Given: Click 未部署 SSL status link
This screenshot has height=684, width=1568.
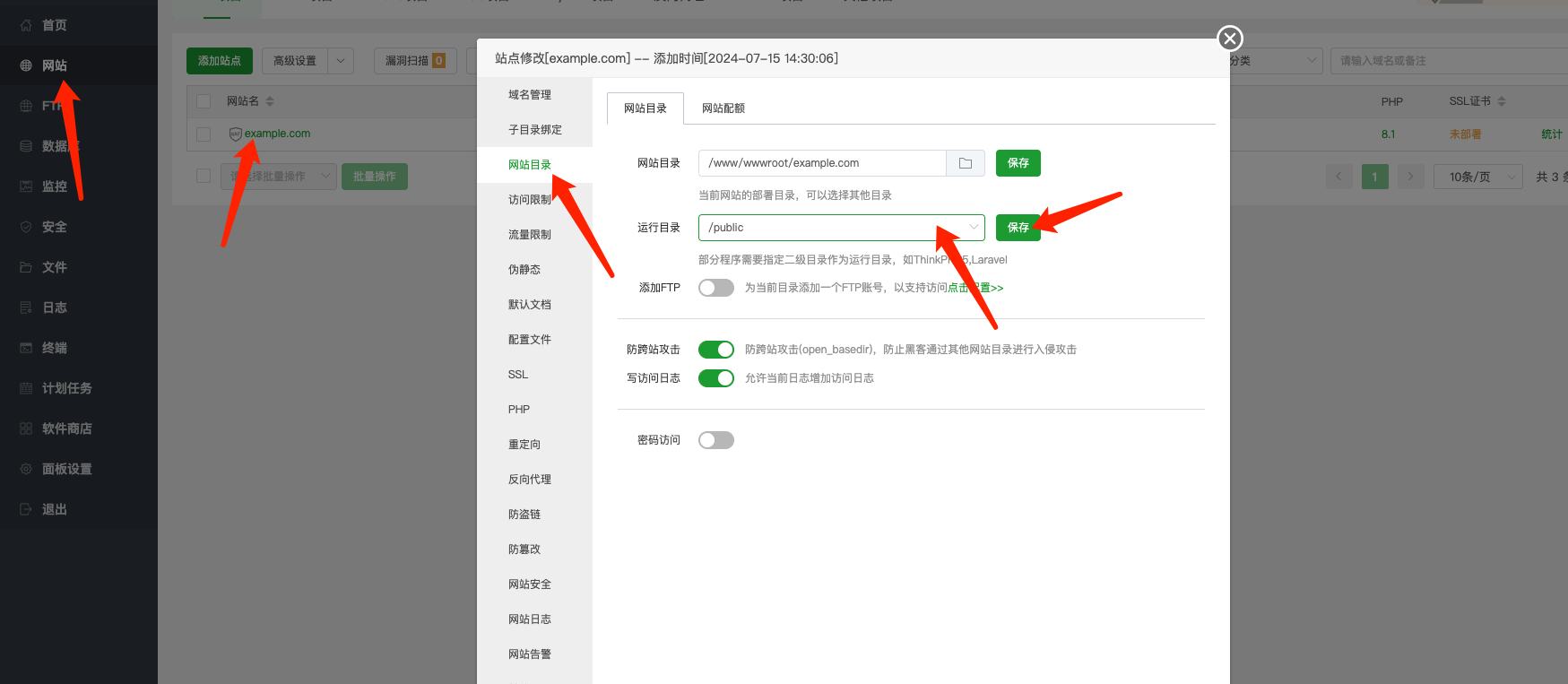Looking at the screenshot, I should click(1465, 134).
